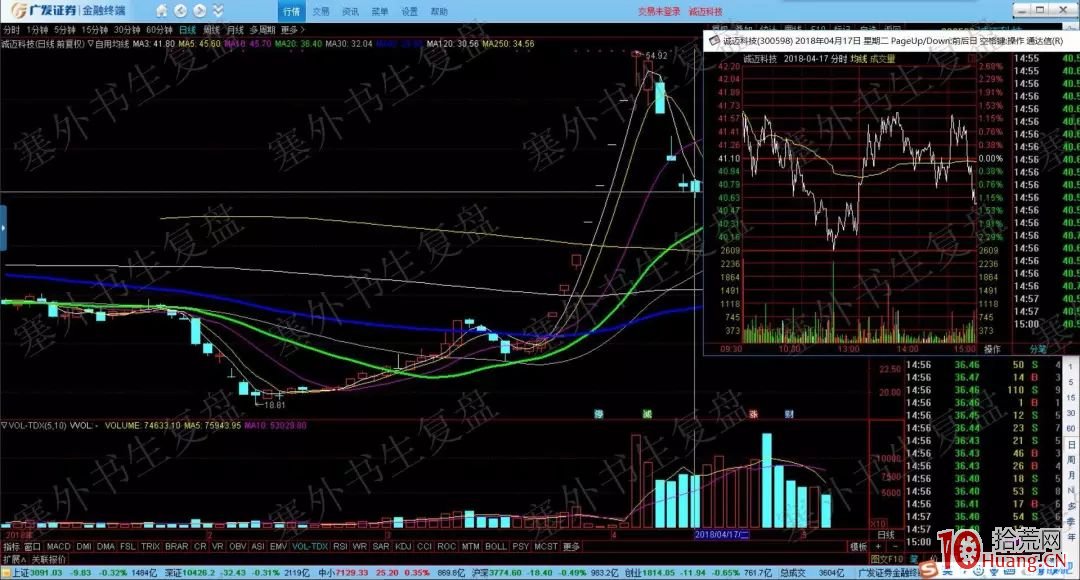1080x580 pixels.
Task: Click the Sogou input method icon
Action: click(930, 569)
